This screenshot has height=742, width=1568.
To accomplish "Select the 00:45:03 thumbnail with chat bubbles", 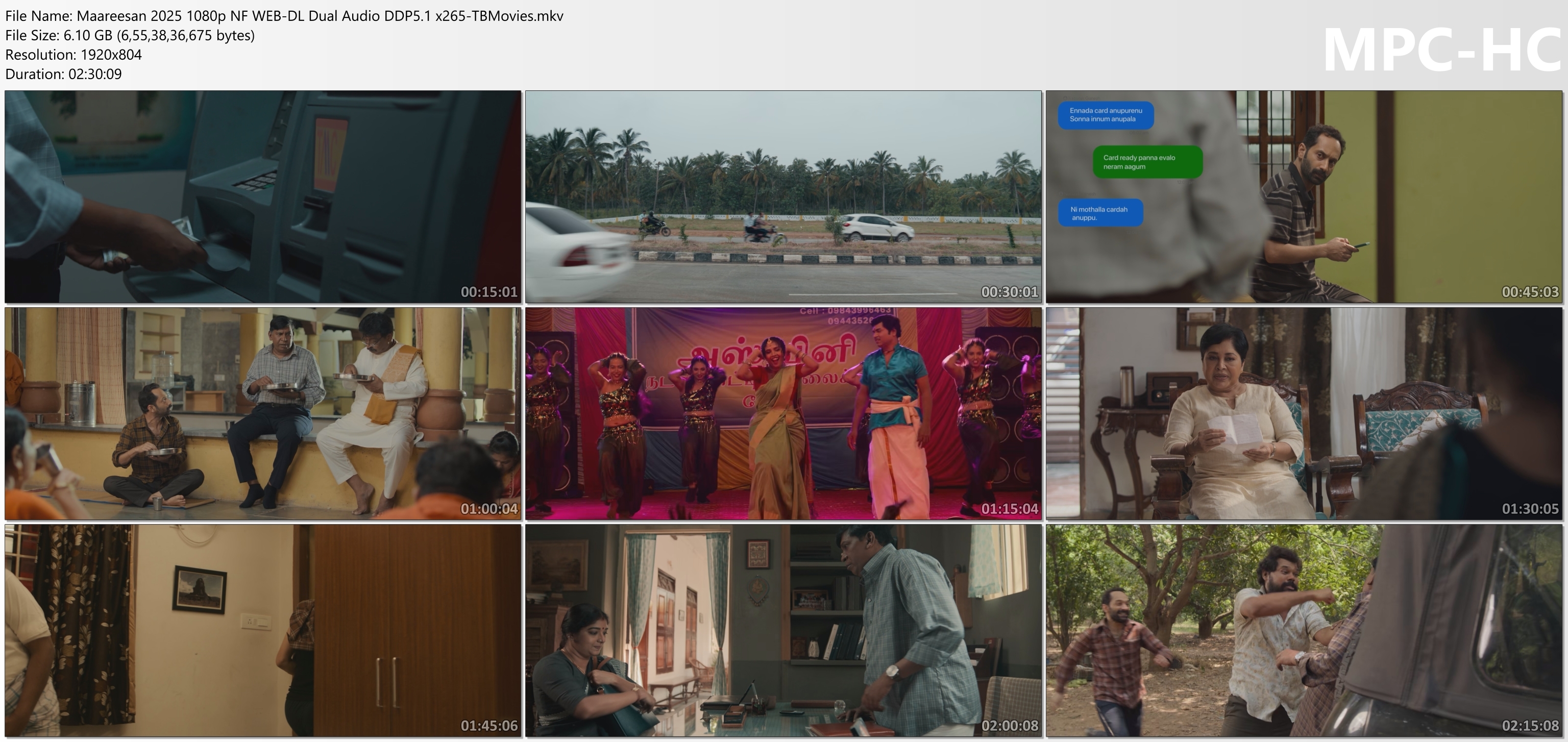I will [x=1304, y=196].
